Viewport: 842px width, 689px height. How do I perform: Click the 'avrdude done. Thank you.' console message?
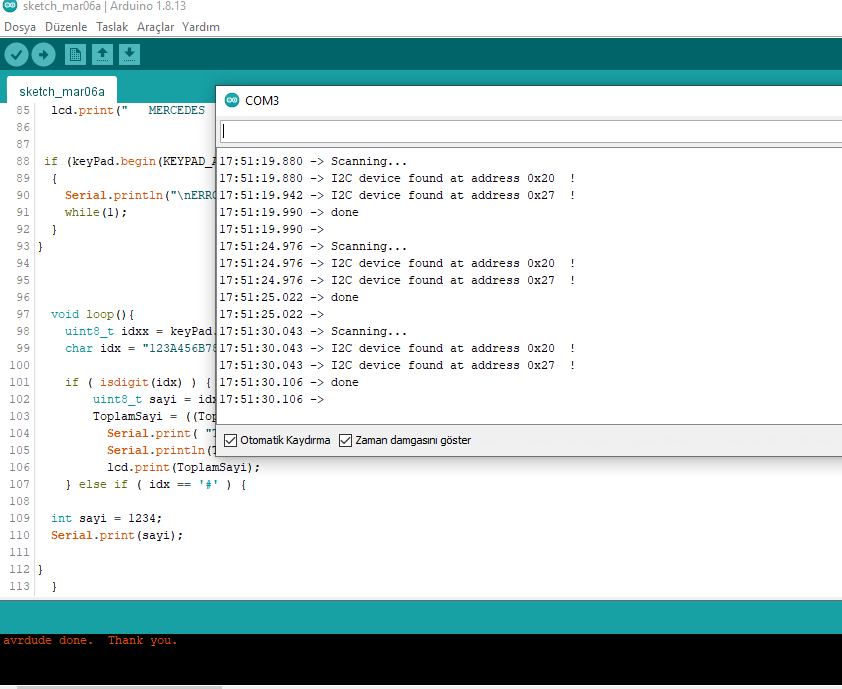[90, 641]
